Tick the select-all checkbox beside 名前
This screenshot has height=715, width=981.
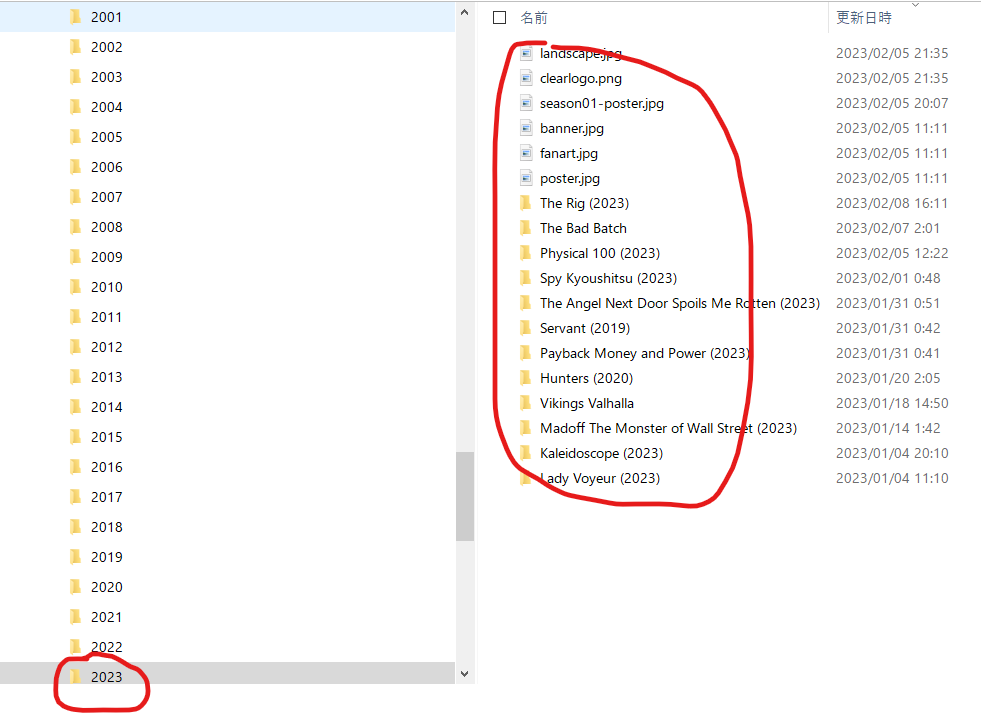click(x=499, y=18)
